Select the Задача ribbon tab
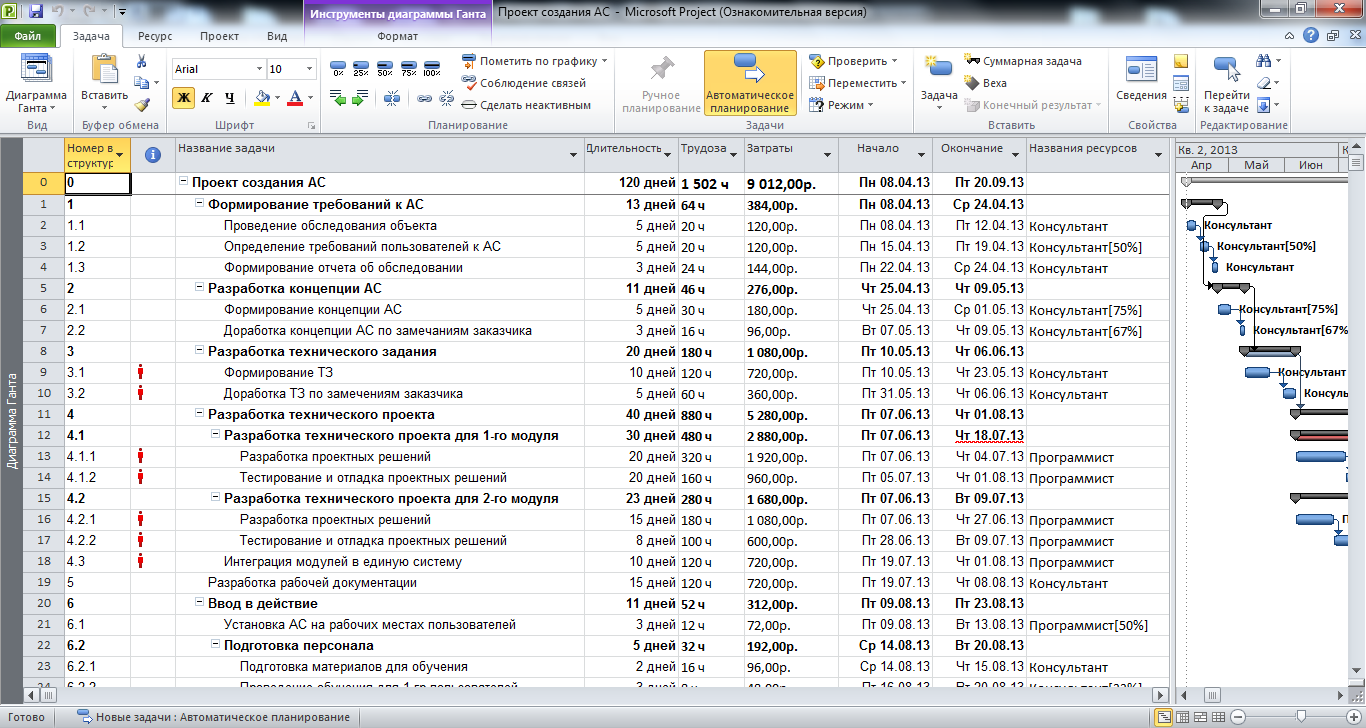Image resolution: width=1366 pixels, height=728 pixels. click(91, 36)
